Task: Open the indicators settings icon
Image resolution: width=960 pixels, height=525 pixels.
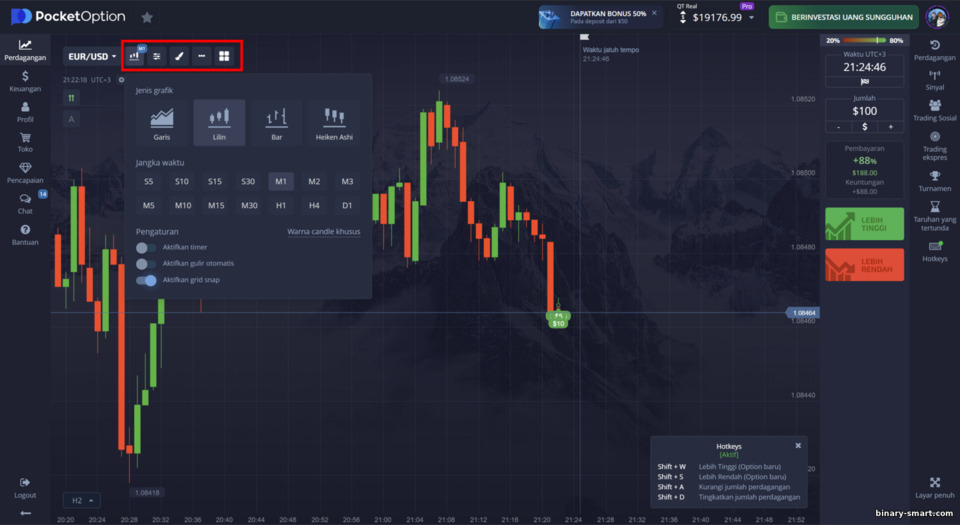Action: pyautogui.click(x=157, y=56)
